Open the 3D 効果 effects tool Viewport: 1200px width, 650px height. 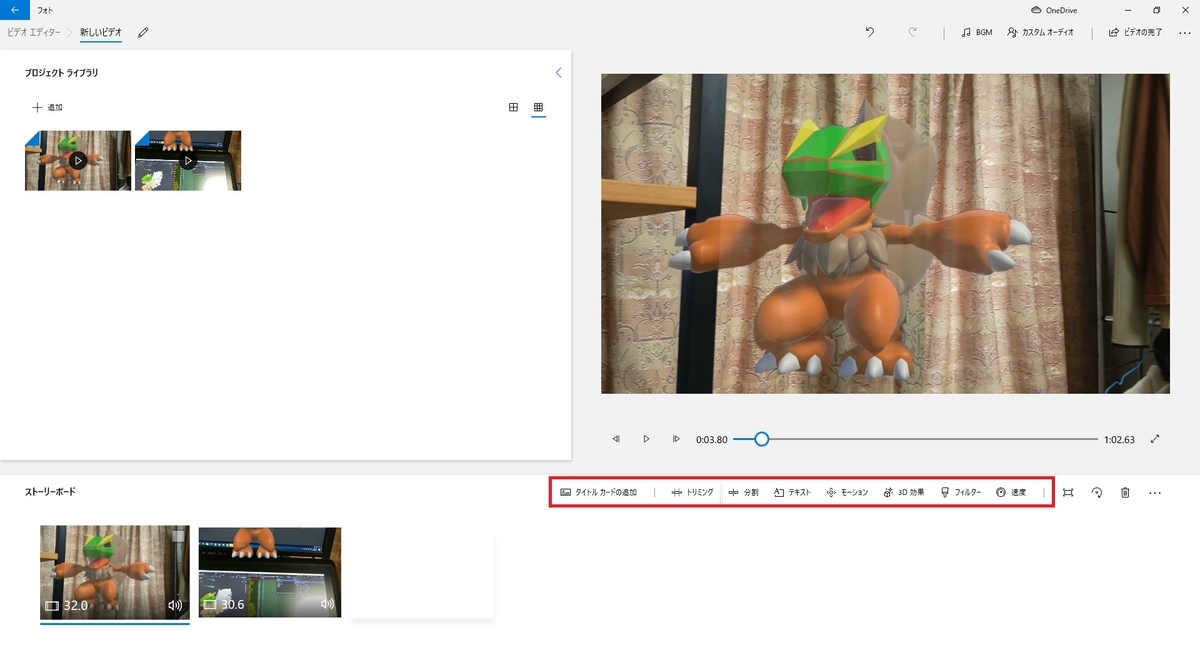pyautogui.click(x=904, y=492)
